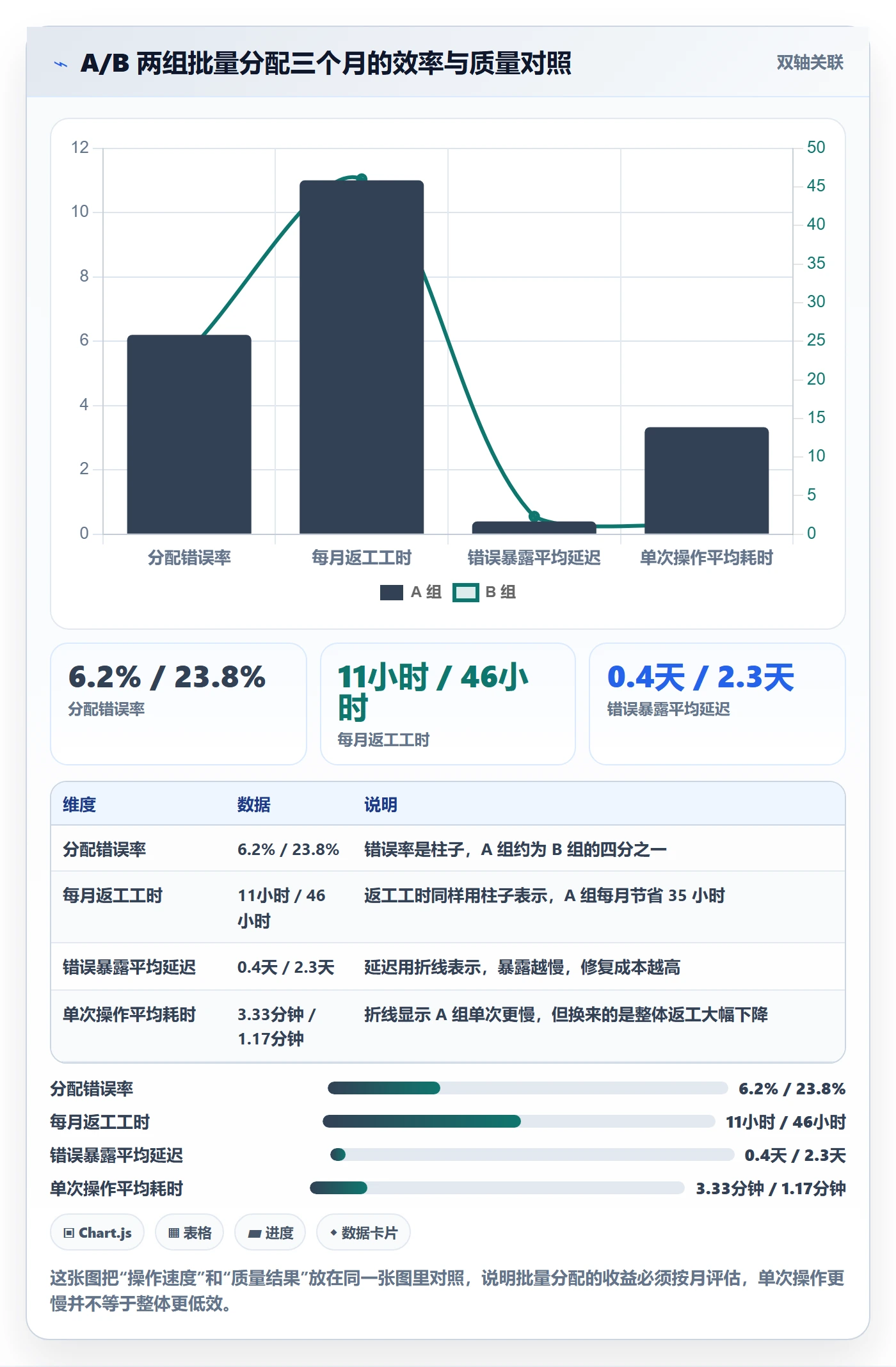Select table cell 6.2% / 23.8%
The width and height of the screenshot is (896, 1367).
[x=288, y=849]
